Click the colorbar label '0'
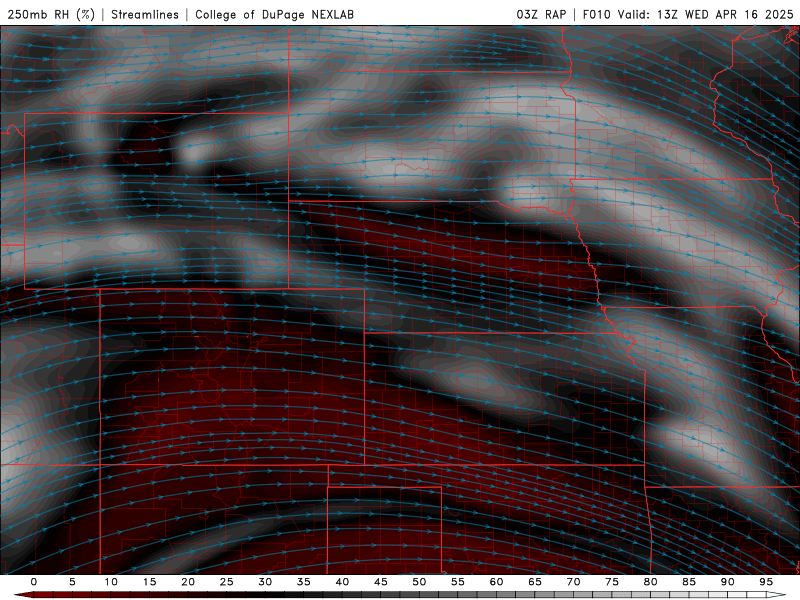Screen dimensions: 800x600 [x=34, y=582]
